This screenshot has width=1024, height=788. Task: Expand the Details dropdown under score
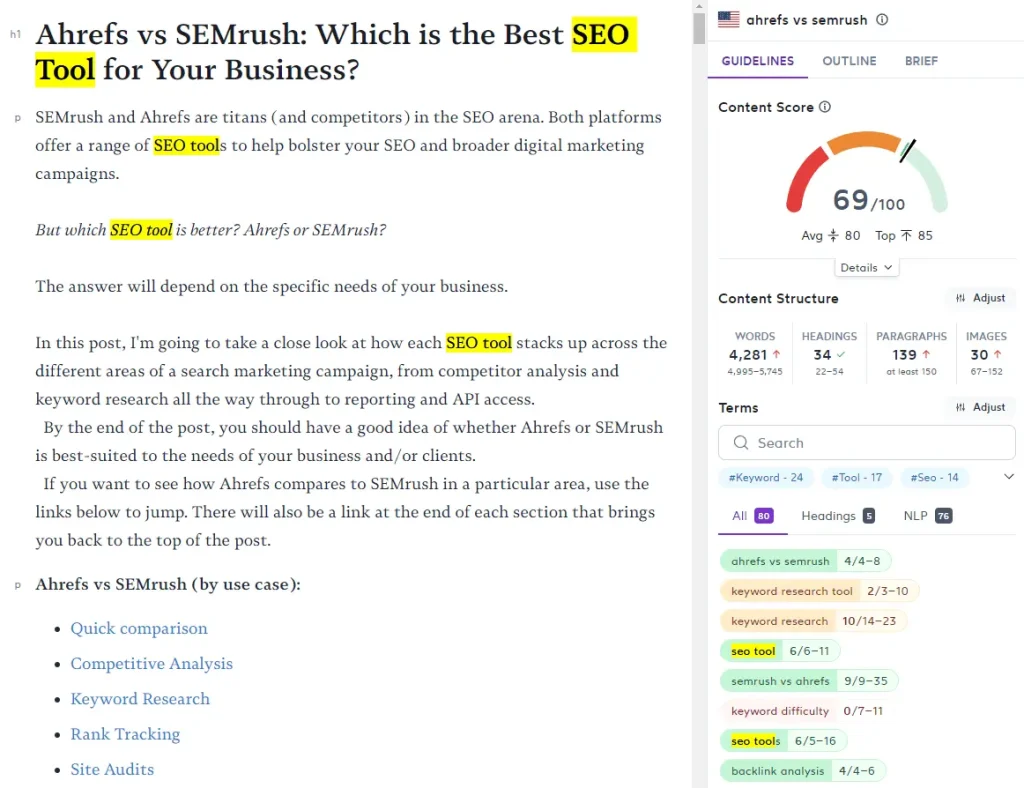pyautogui.click(x=866, y=268)
